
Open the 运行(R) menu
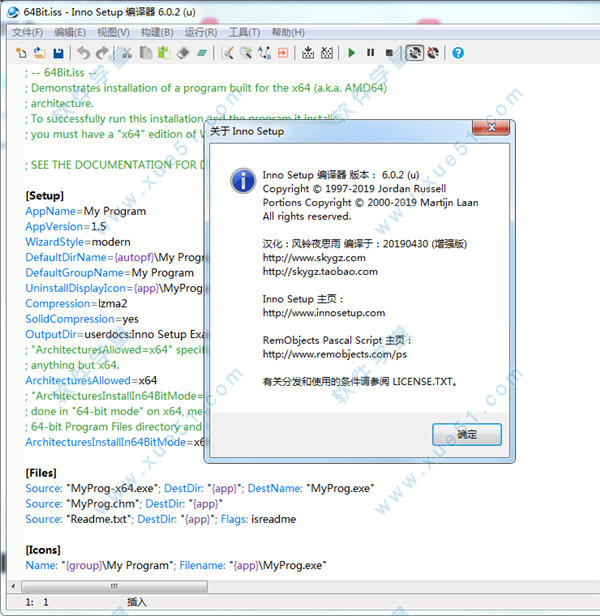click(x=201, y=32)
